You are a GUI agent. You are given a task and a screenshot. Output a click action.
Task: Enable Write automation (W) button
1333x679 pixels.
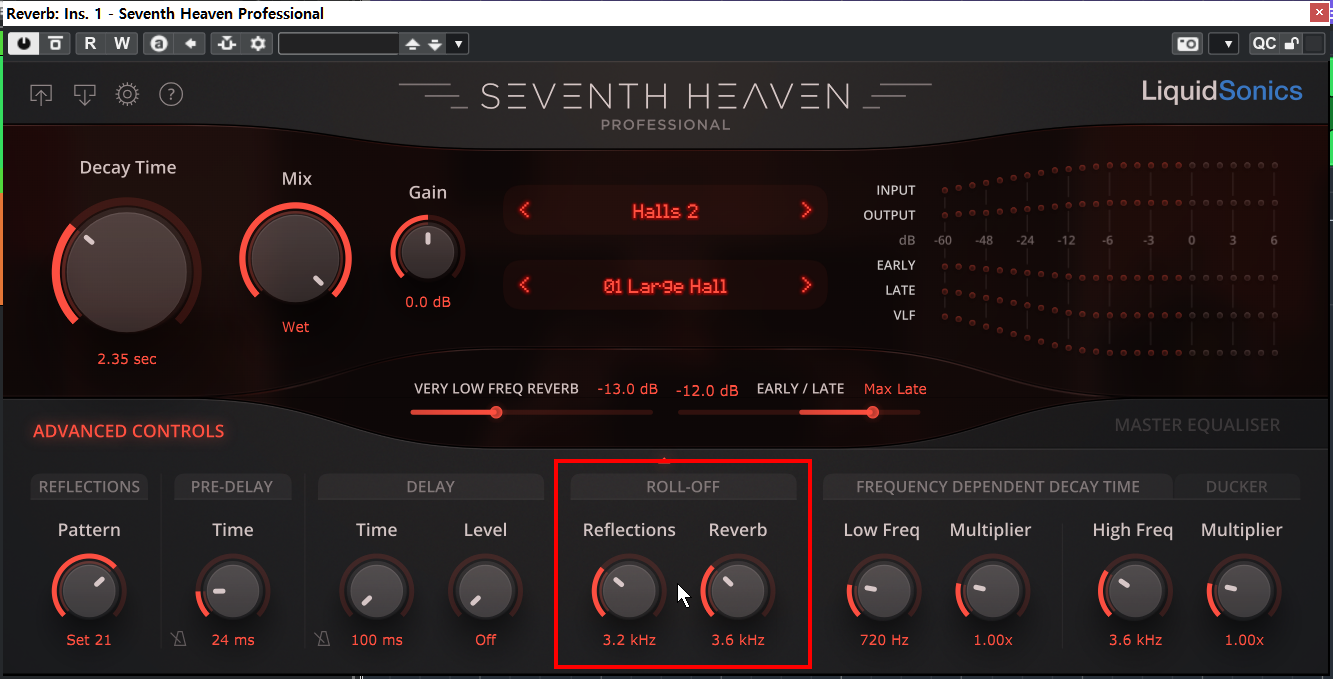click(x=121, y=43)
